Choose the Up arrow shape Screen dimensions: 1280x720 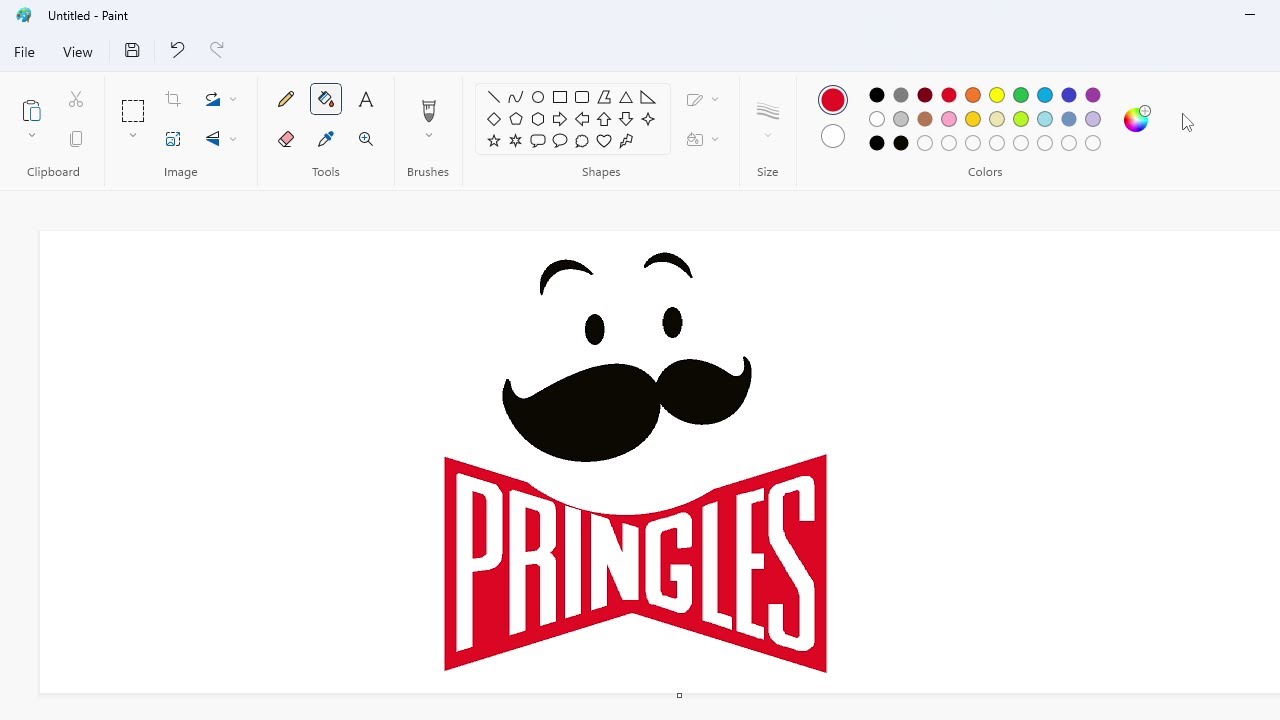click(604, 119)
